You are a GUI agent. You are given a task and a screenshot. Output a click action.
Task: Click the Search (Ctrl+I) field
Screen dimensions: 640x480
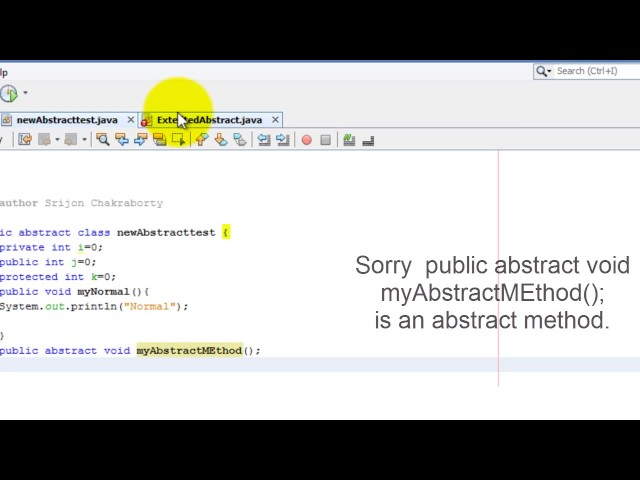tap(598, 71)
